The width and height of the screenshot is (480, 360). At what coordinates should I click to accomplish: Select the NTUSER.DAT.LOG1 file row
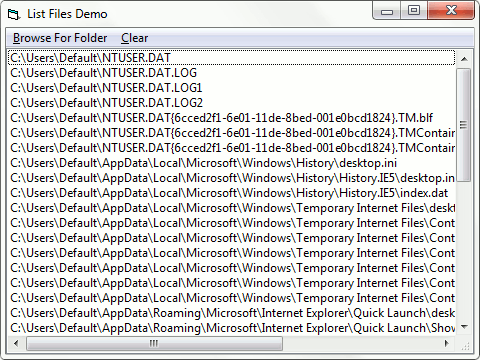tap(232, 88)
